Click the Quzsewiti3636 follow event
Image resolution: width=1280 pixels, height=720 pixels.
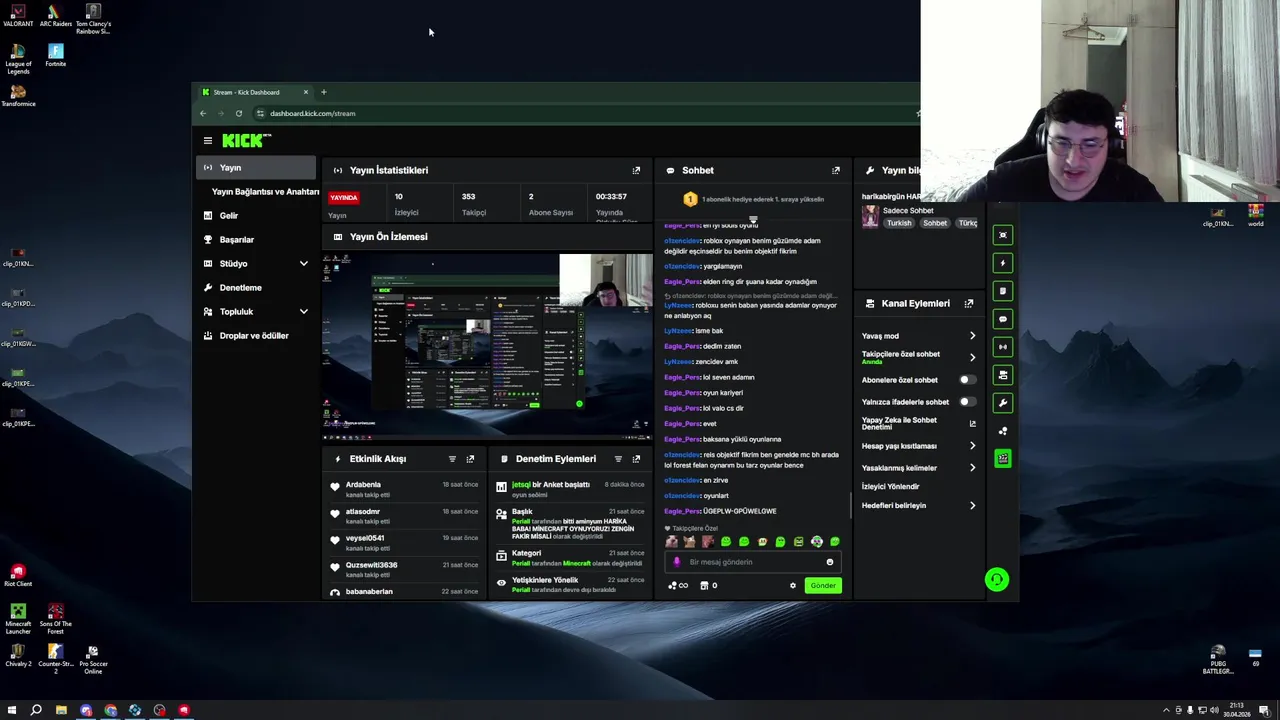coord(406,569)
